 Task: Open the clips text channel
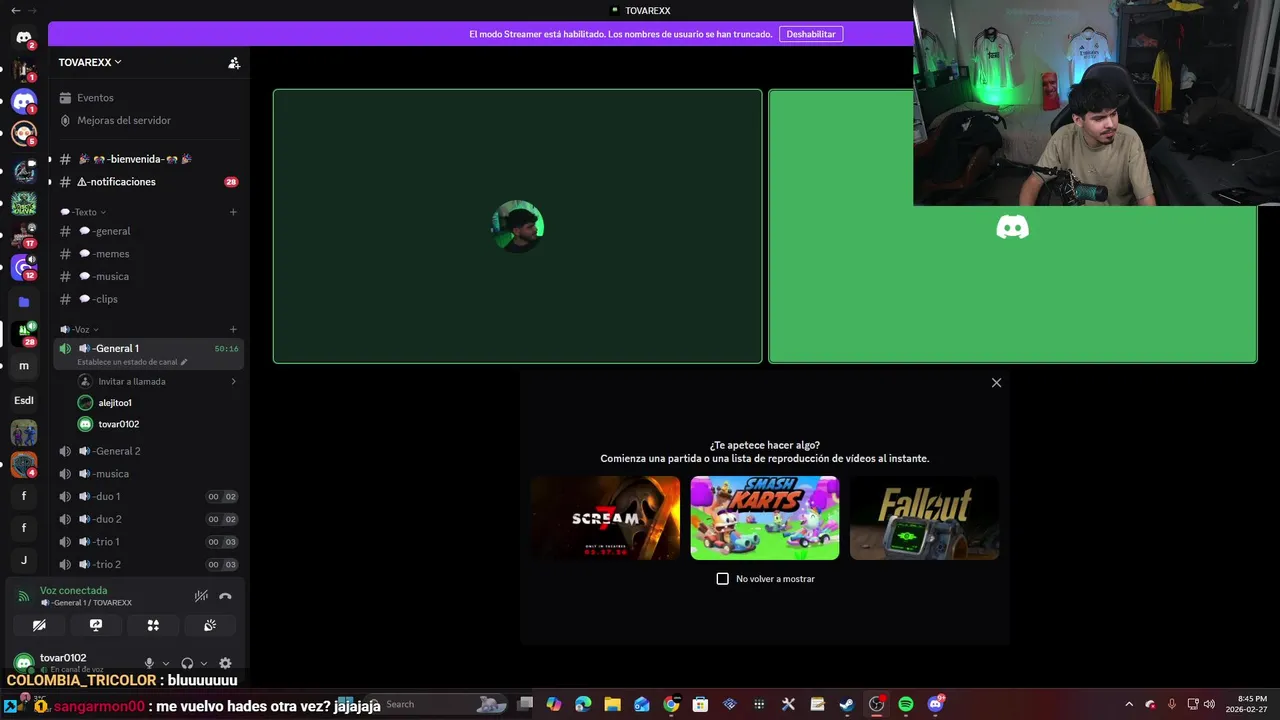click(x=147, y=299)
